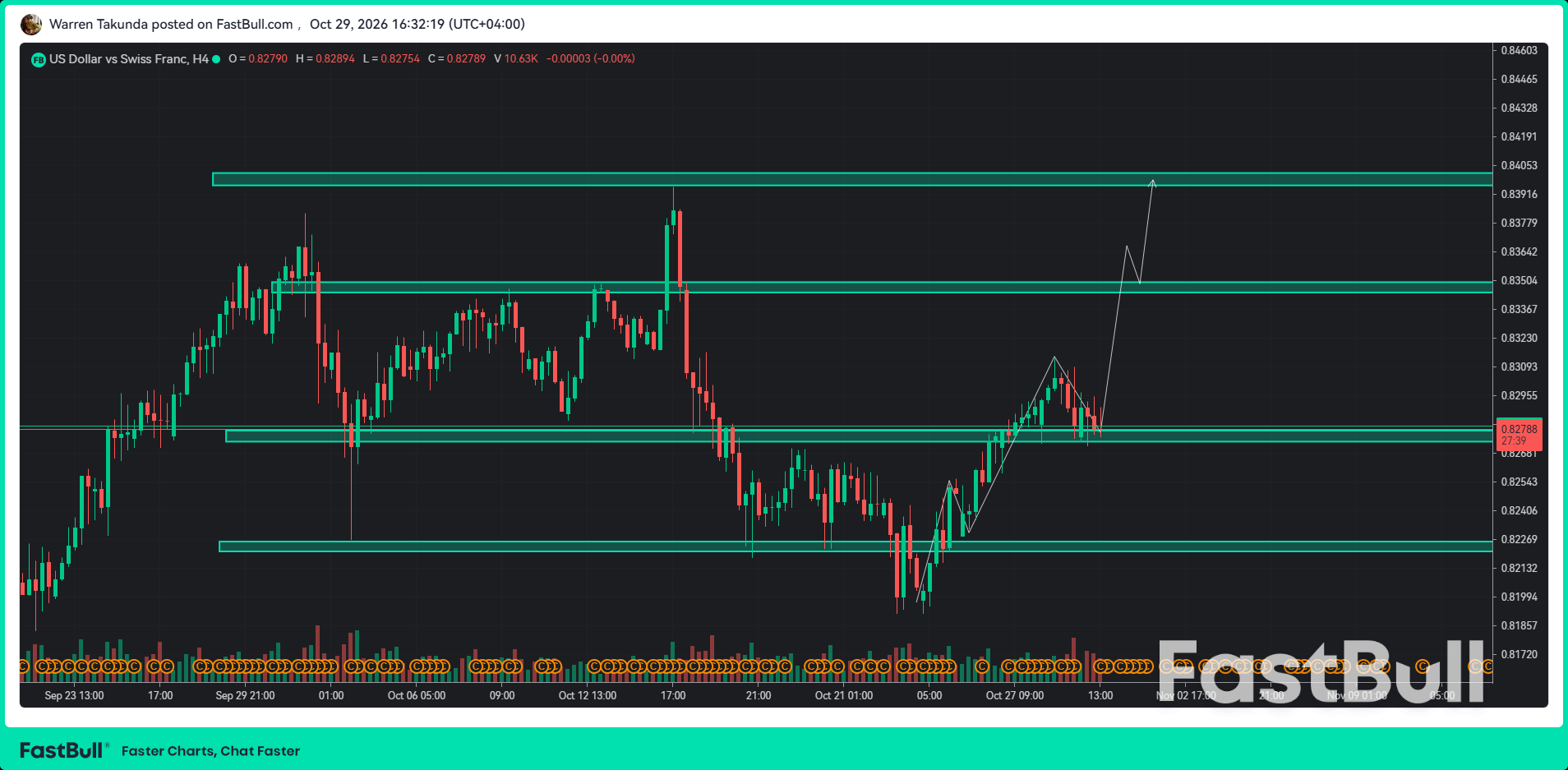Click the price axis label '0.83093'
The width and height of the screenshot is (1568, 770).
pos(1519,367)
